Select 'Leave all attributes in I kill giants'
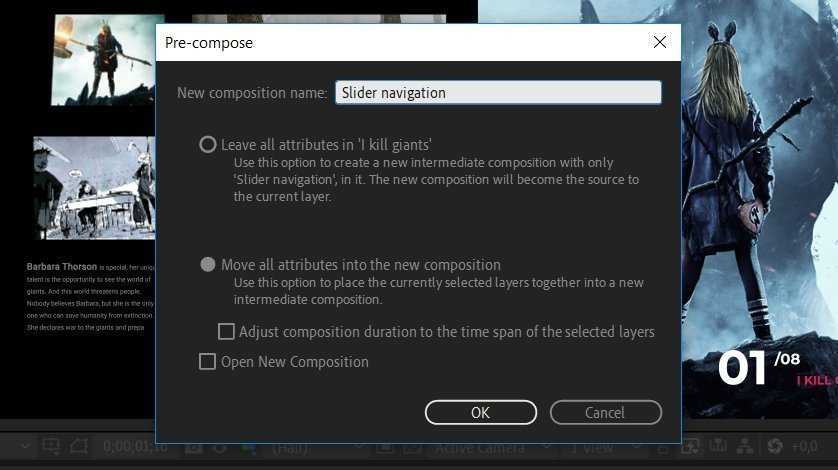The width and height of the screenshot is (838, 470). [x=208, y=144]
